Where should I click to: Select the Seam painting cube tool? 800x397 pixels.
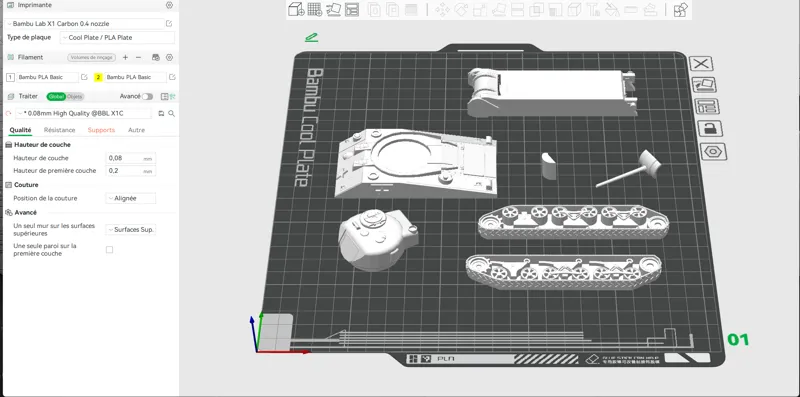pos(574,10)
